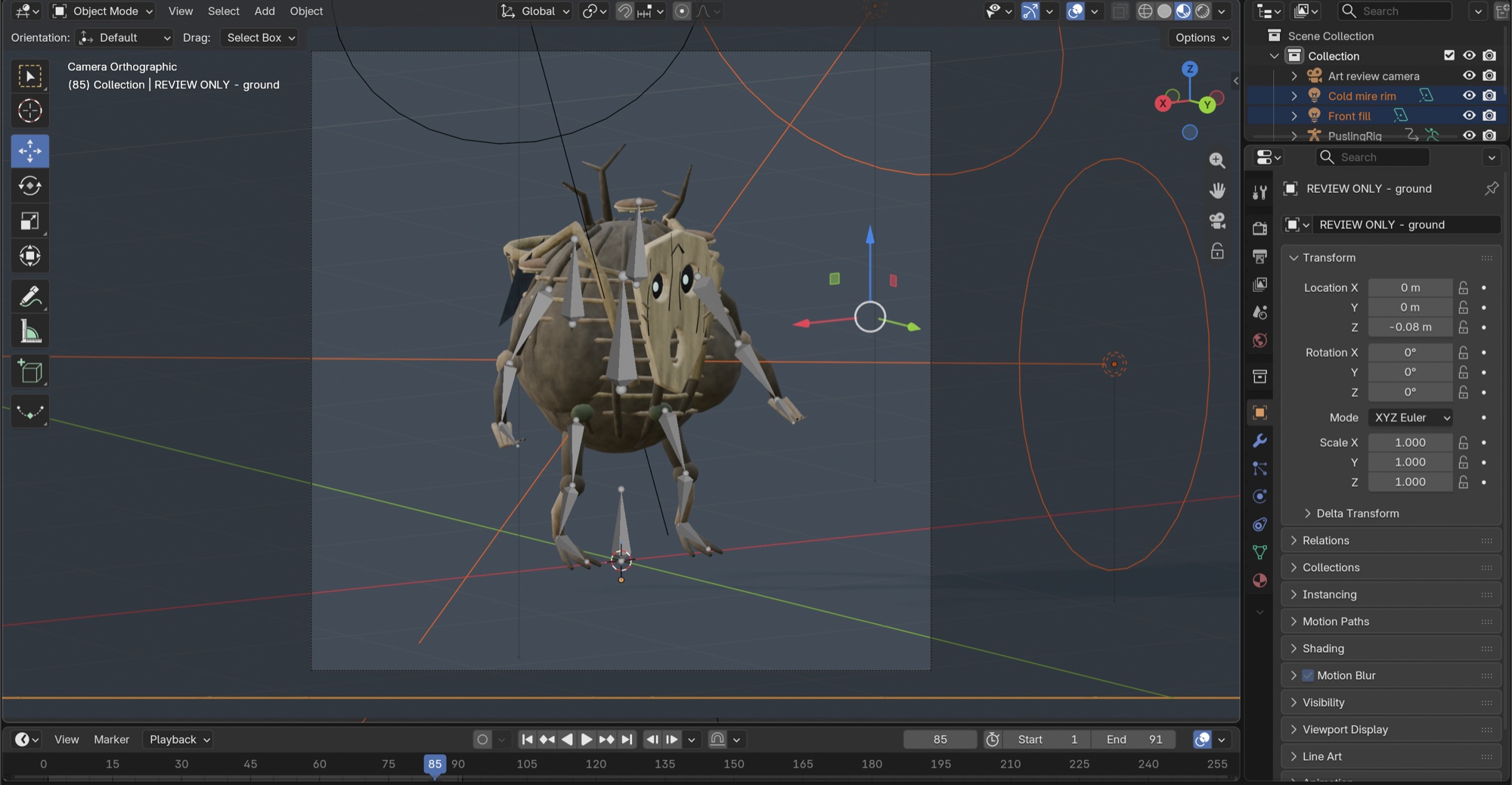This screenshot has height=785, width=1512.
Task: Select the Add Cube tool
Action: 30,372
